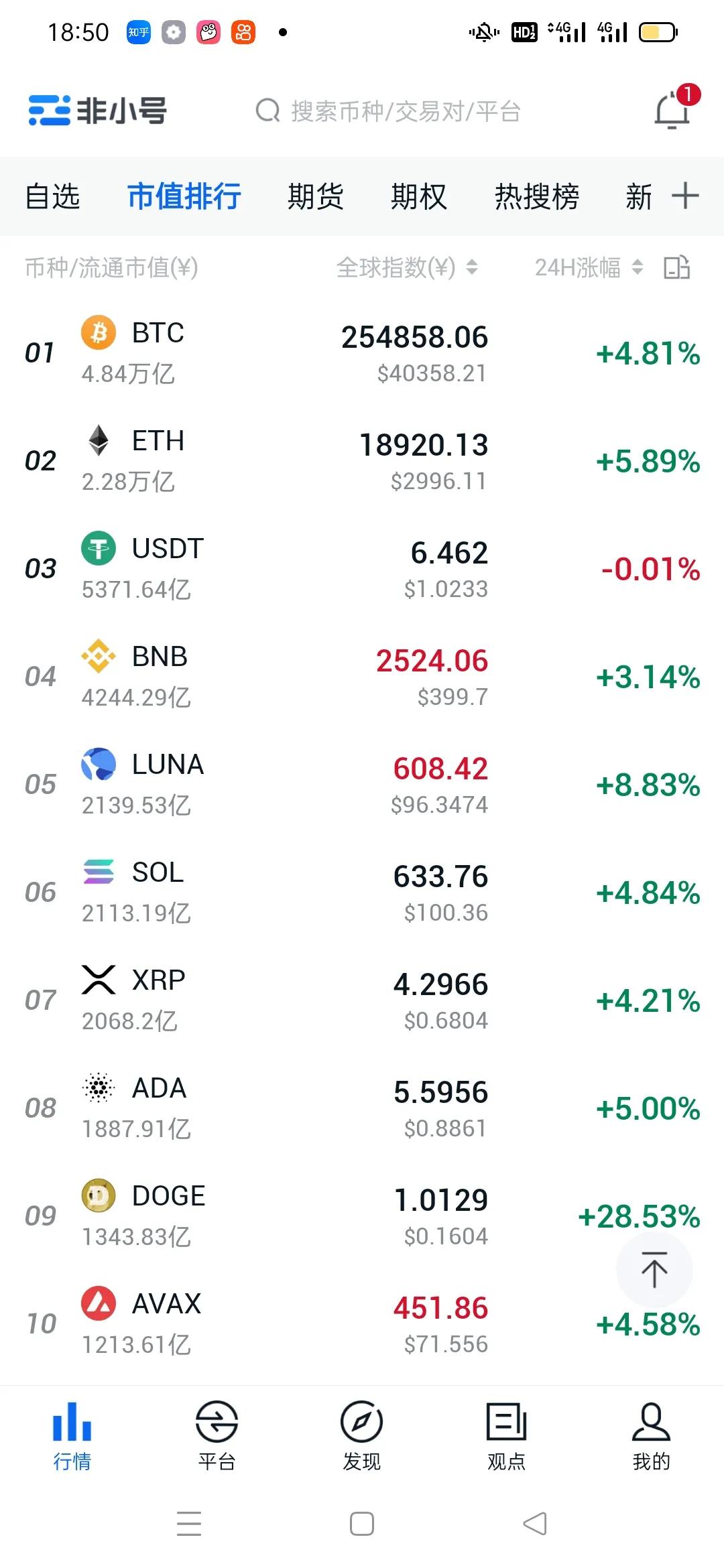
Task: Open the 发现 compass icon
Action: 361,1421
